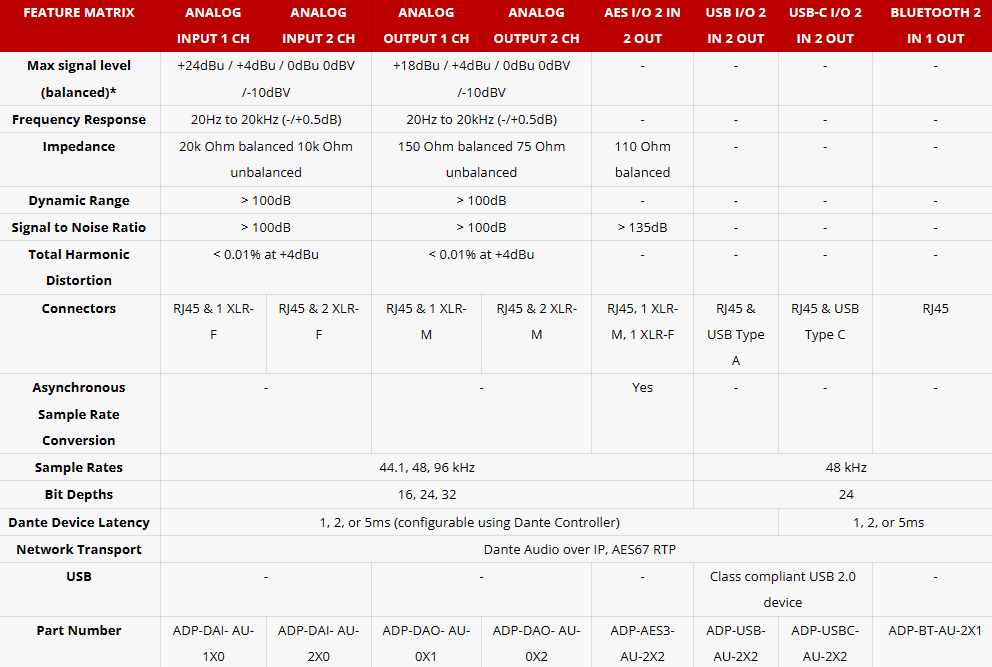This screenshot has height=667, width=992.
Task: Select the Class compliant USB 2.0 device cell
Action: [x=782, y=589]
